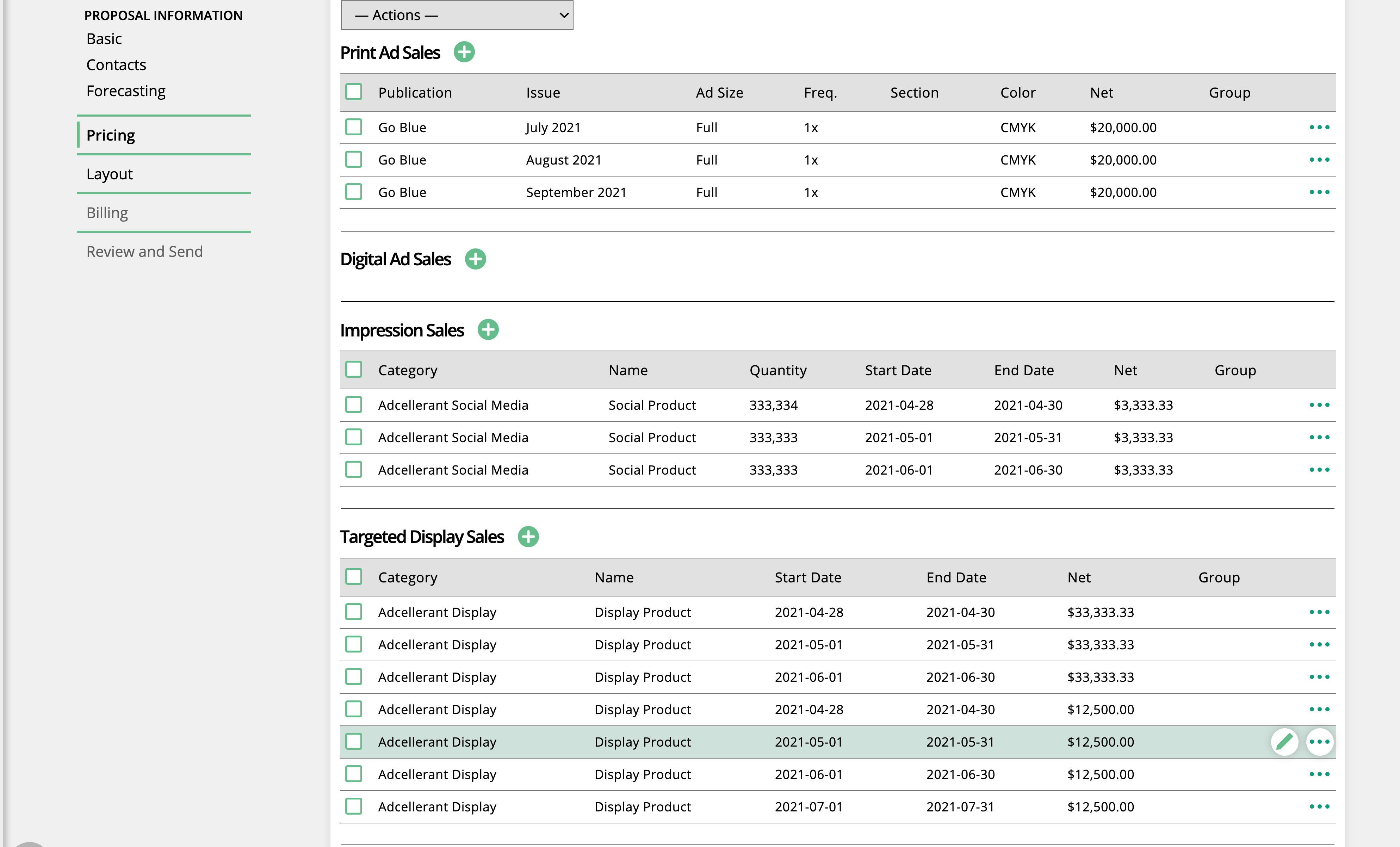This screenshot has height=847, width=1400.
Task: Open the Billing section
Action: tap(107, 212)
